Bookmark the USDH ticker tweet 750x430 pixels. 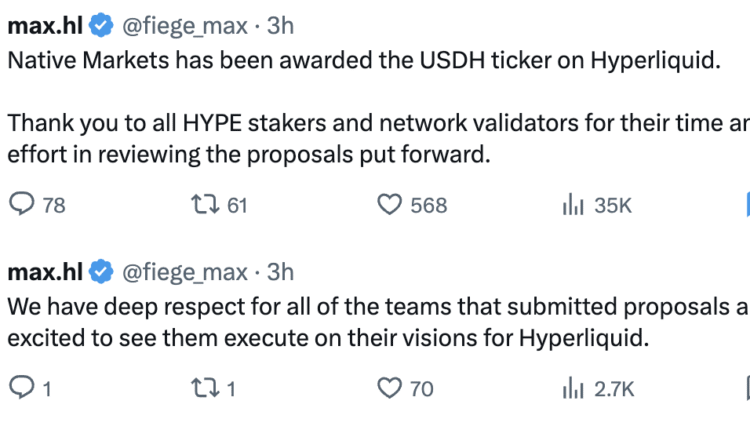click(x=746, y=205)
